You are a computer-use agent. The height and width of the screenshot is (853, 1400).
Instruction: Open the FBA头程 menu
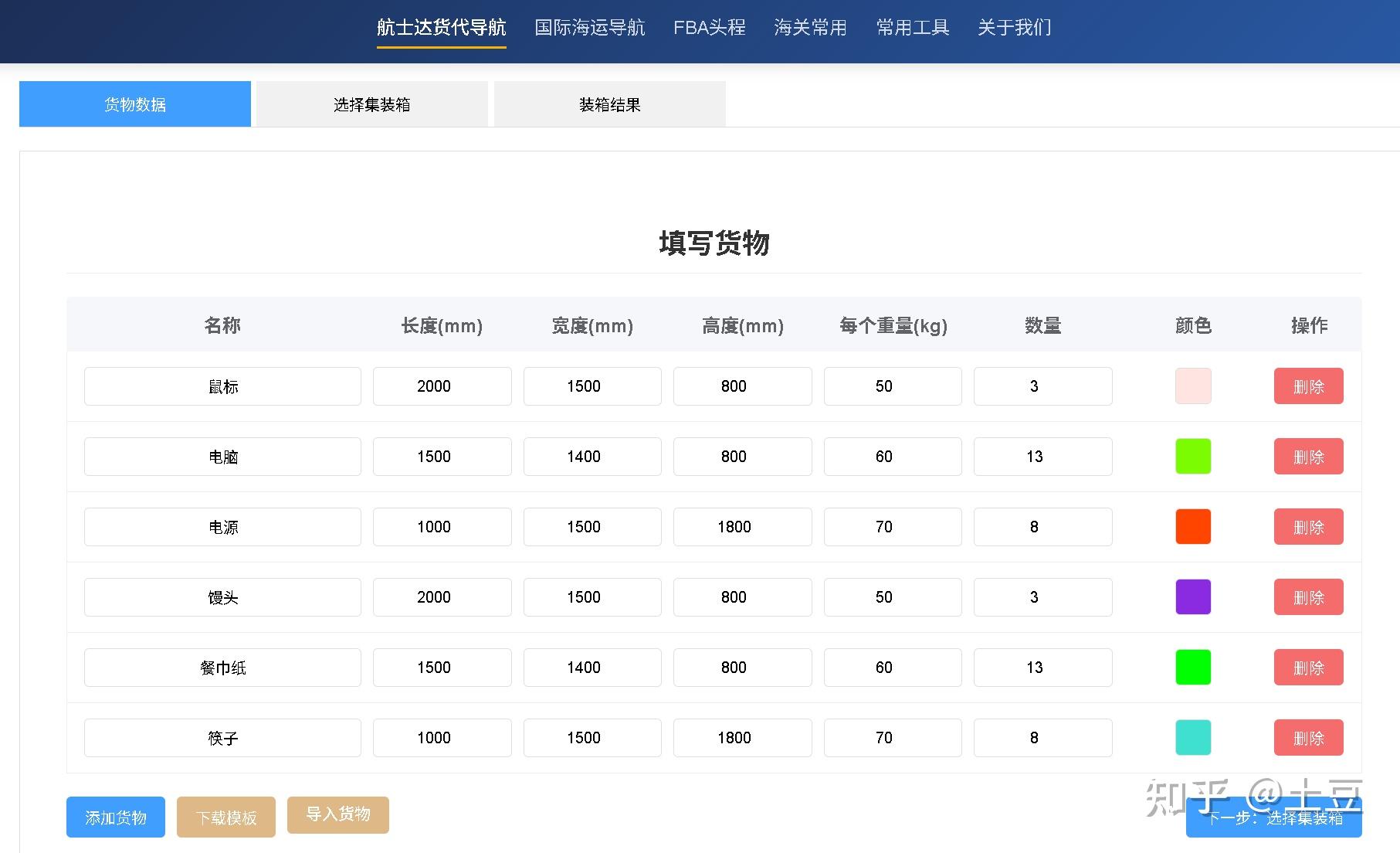pos(710,28)
